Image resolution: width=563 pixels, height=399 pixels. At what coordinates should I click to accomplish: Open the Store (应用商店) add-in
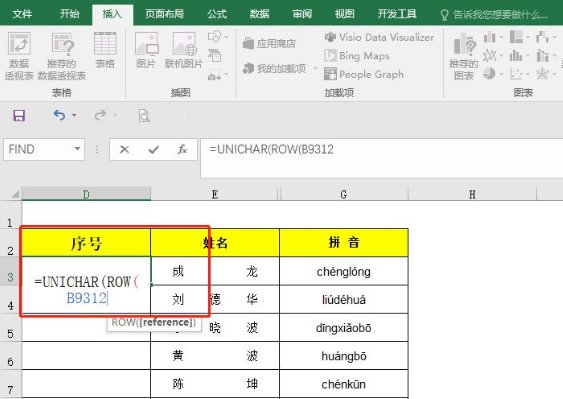[x=269, y=44]
